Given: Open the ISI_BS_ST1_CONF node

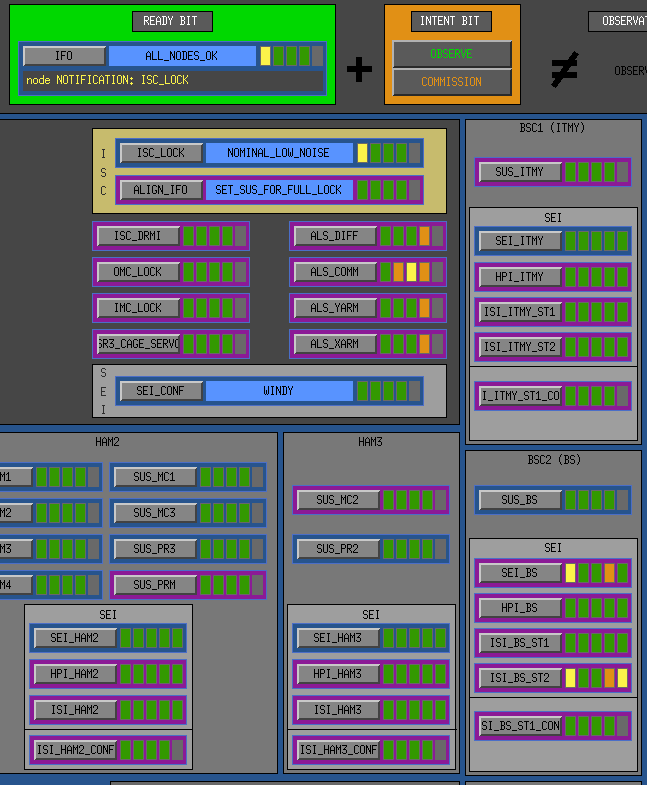Looking at the screenshot, I should [x=520, y=726].
